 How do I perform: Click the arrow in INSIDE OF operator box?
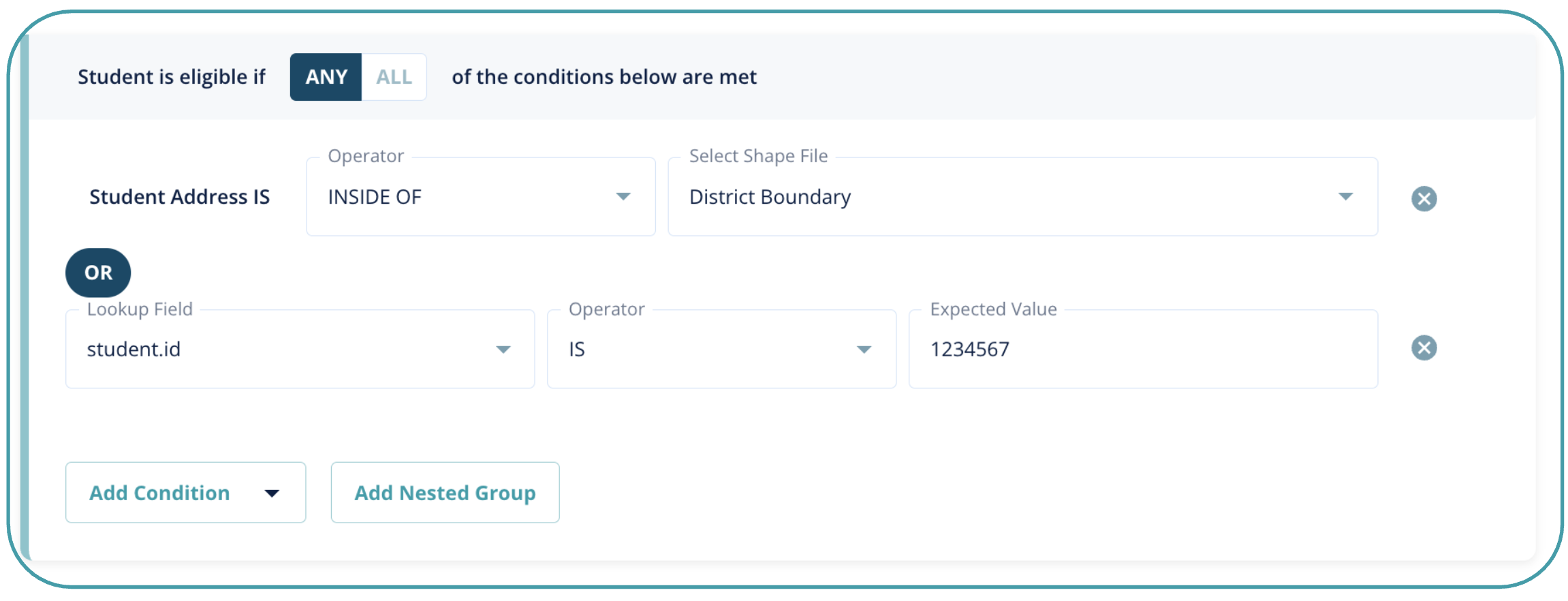[x=623, y=197]
